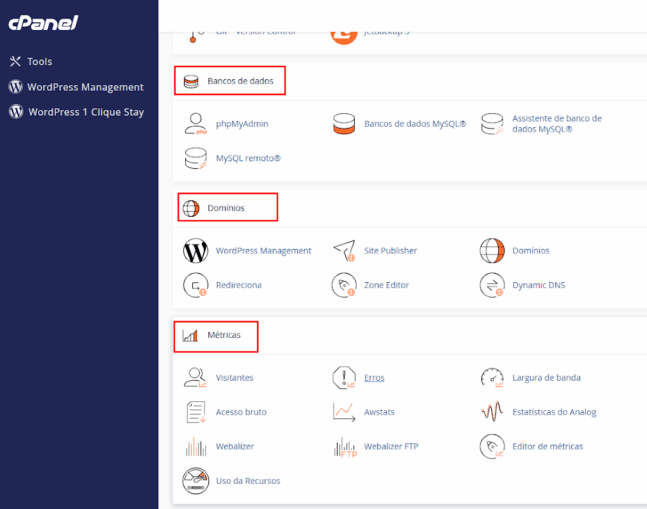Open Tools in the sidebar

[40, 62]
